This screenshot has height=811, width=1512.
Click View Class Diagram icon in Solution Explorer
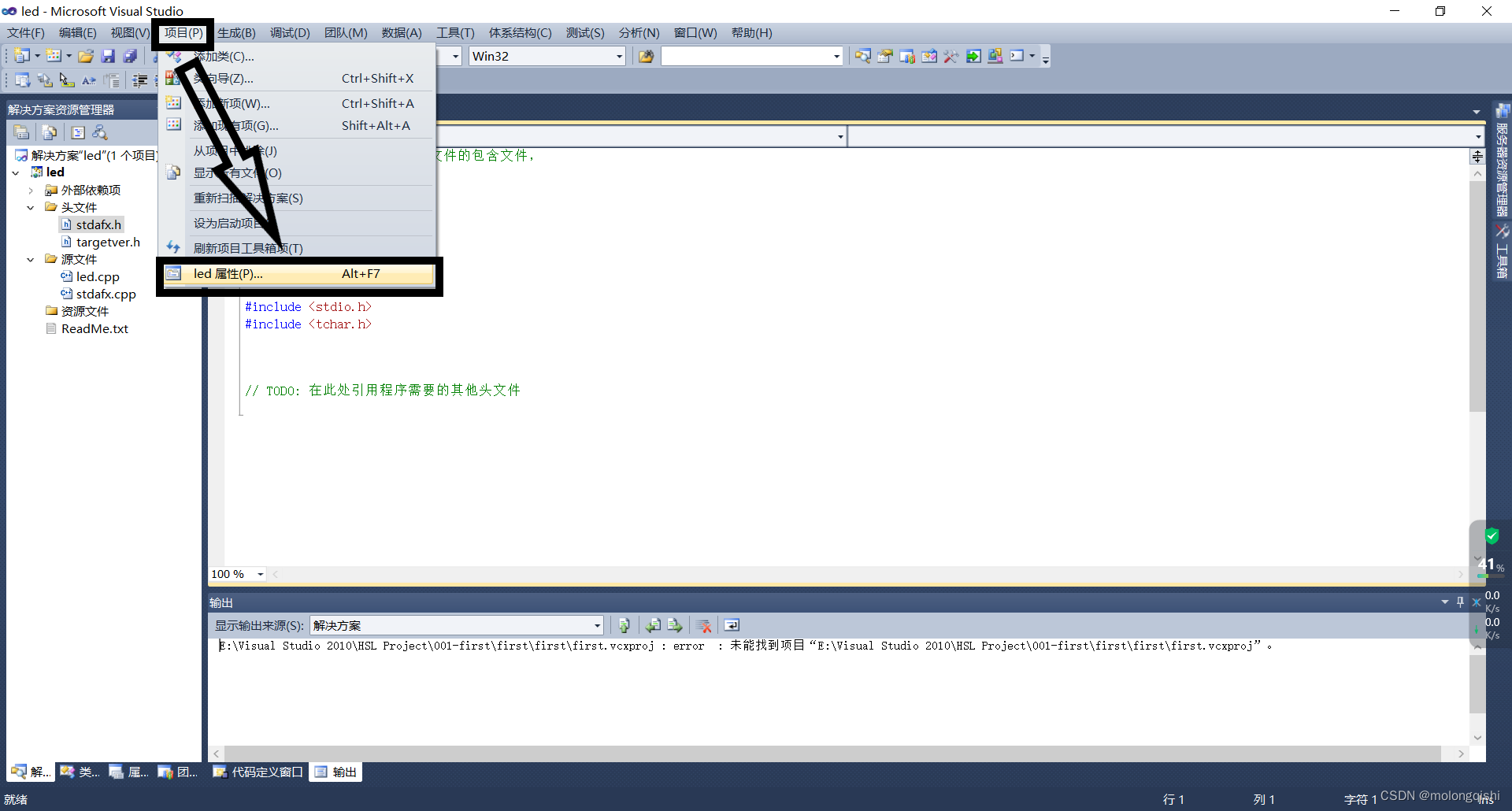point(100,132)
